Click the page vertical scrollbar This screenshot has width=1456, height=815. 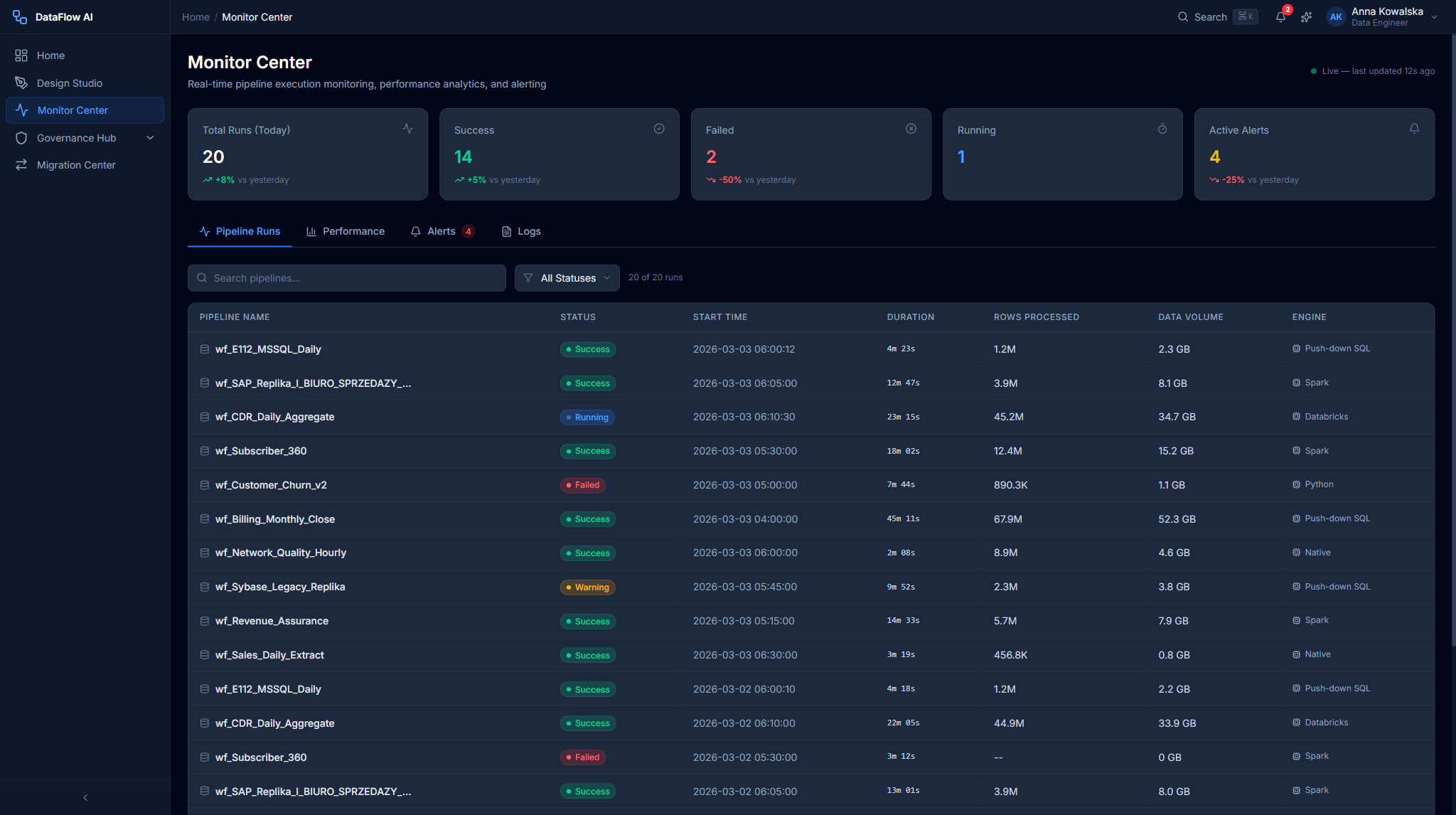pyautogui.click(x=1452, y=341)
